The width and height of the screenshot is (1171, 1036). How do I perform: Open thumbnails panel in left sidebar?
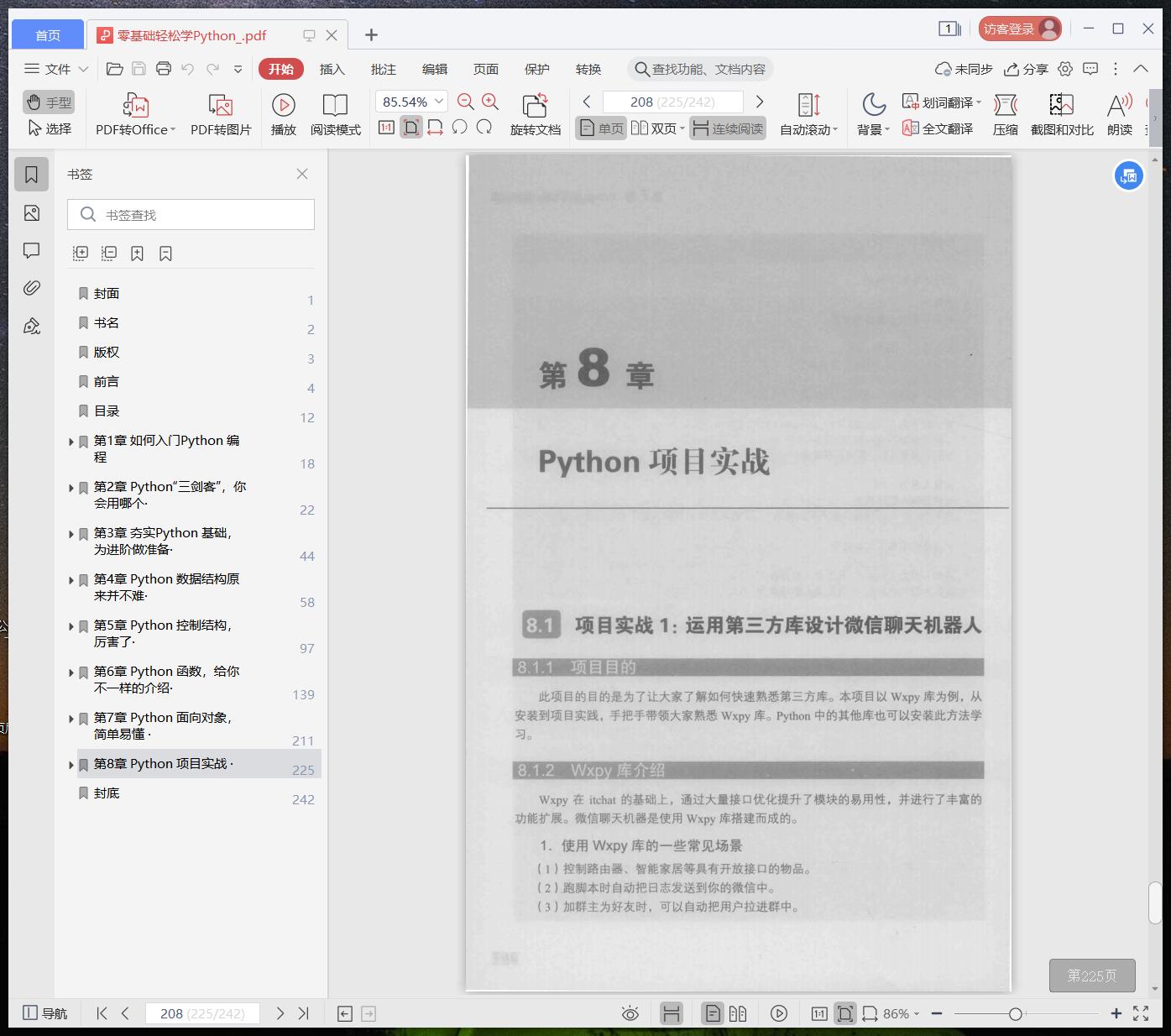32,213
